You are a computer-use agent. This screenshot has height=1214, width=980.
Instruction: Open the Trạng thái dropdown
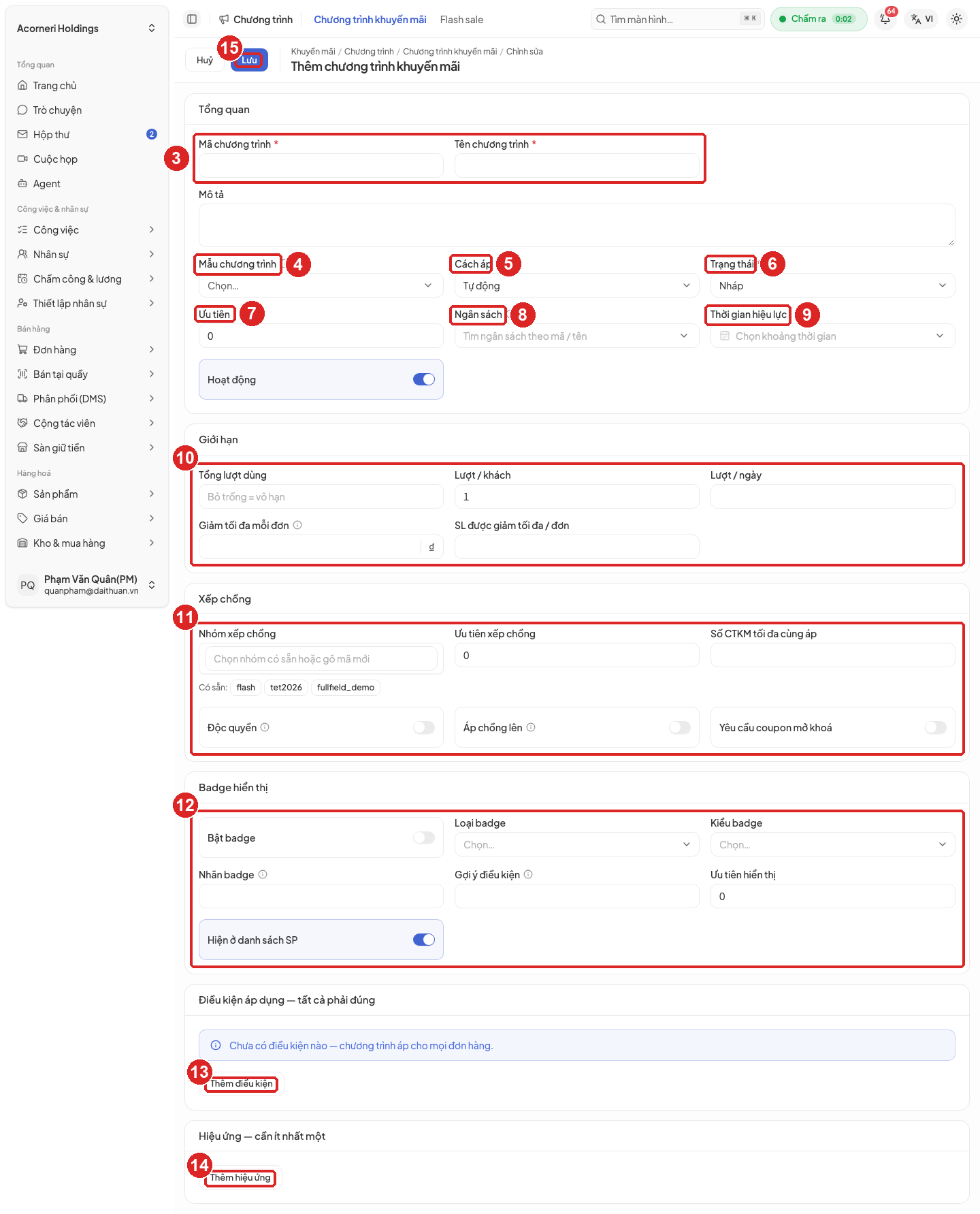[832, 286]
